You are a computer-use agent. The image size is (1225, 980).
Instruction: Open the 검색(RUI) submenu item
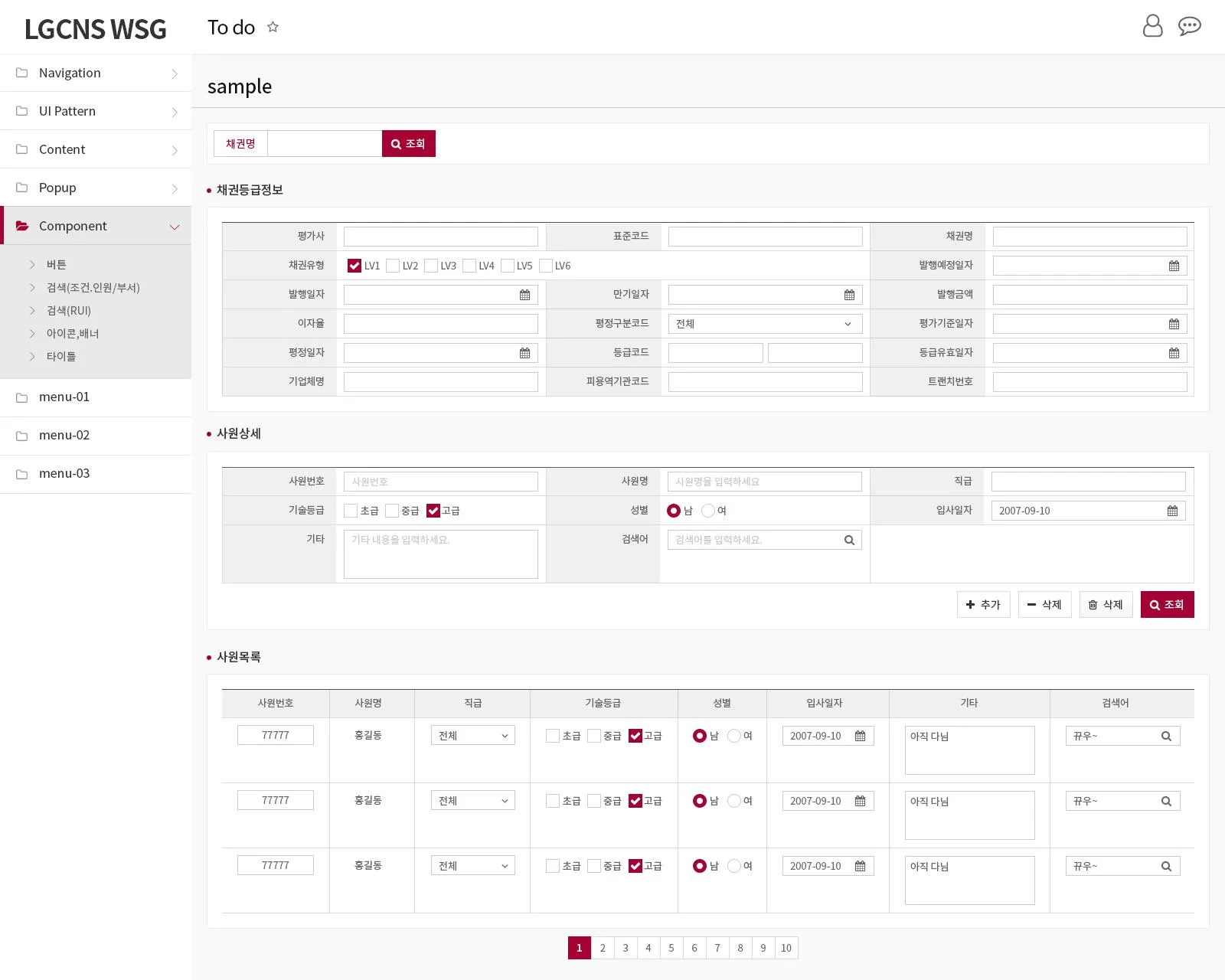(x=69, y=310)
